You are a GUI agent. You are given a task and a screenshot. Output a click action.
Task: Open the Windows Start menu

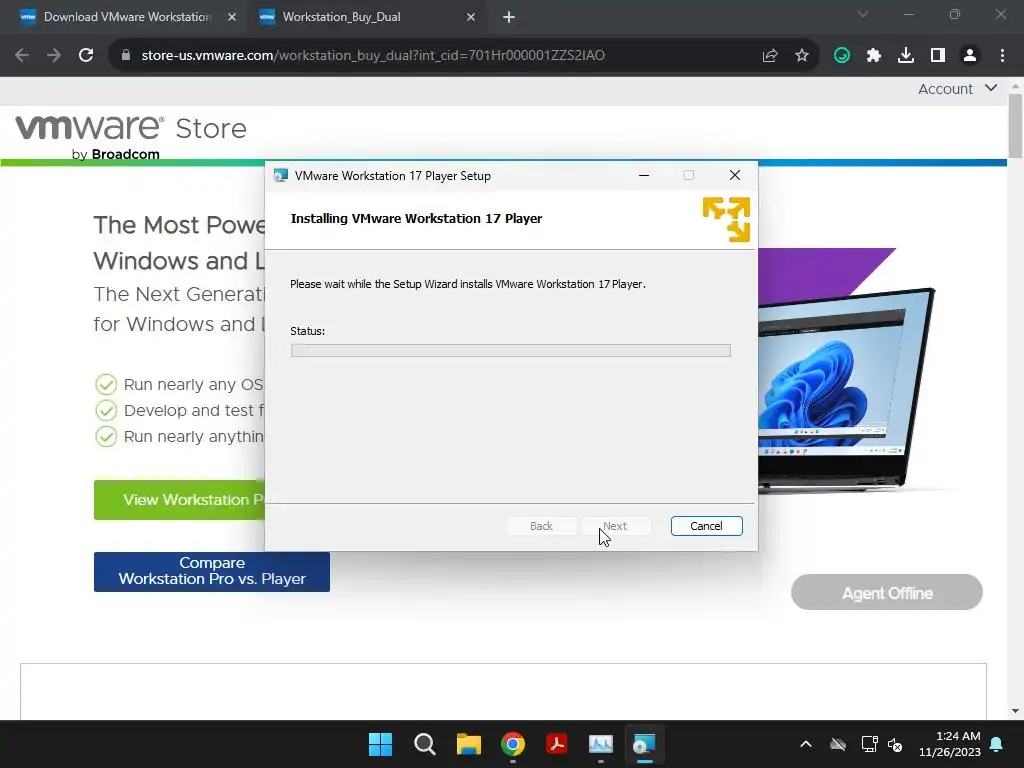click(381, 744)
